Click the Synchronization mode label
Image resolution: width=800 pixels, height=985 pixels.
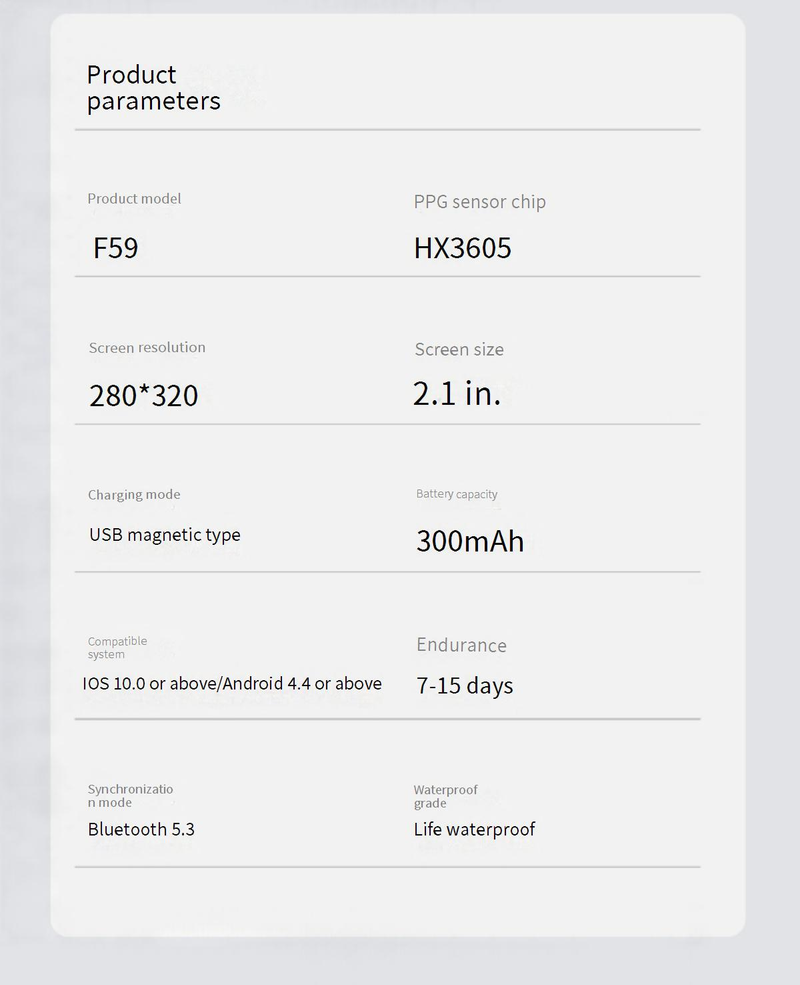(130, 796)
